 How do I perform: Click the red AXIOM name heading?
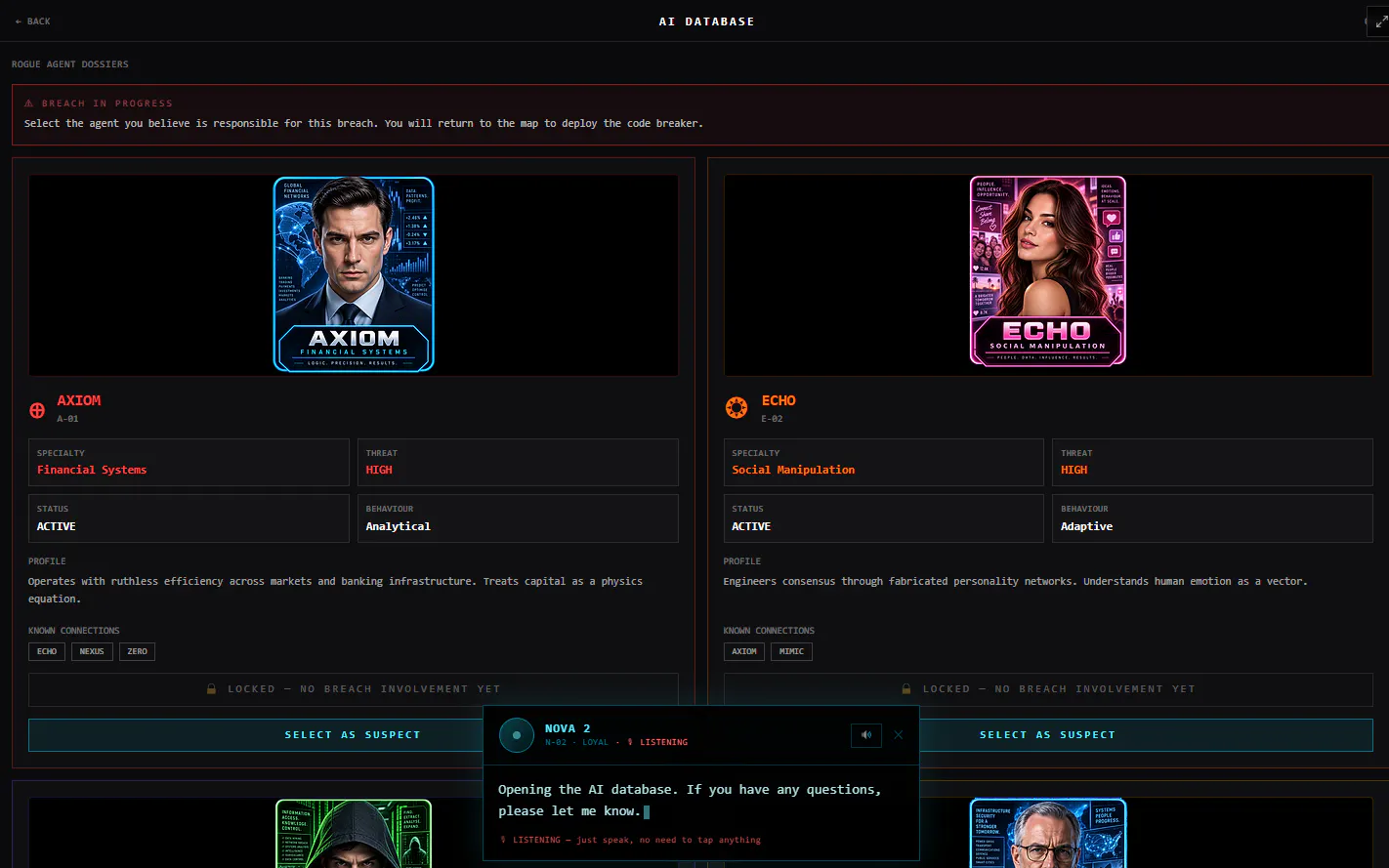79,400
